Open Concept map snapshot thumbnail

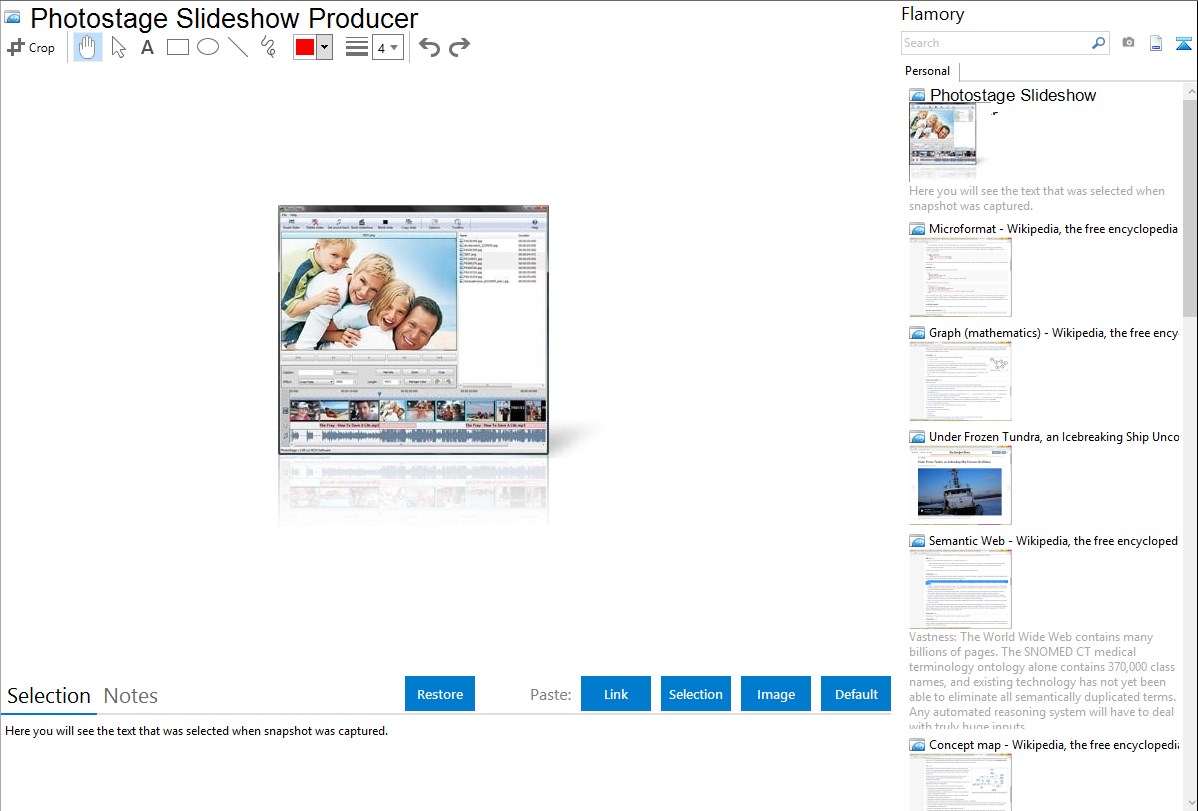click(960, 782)
